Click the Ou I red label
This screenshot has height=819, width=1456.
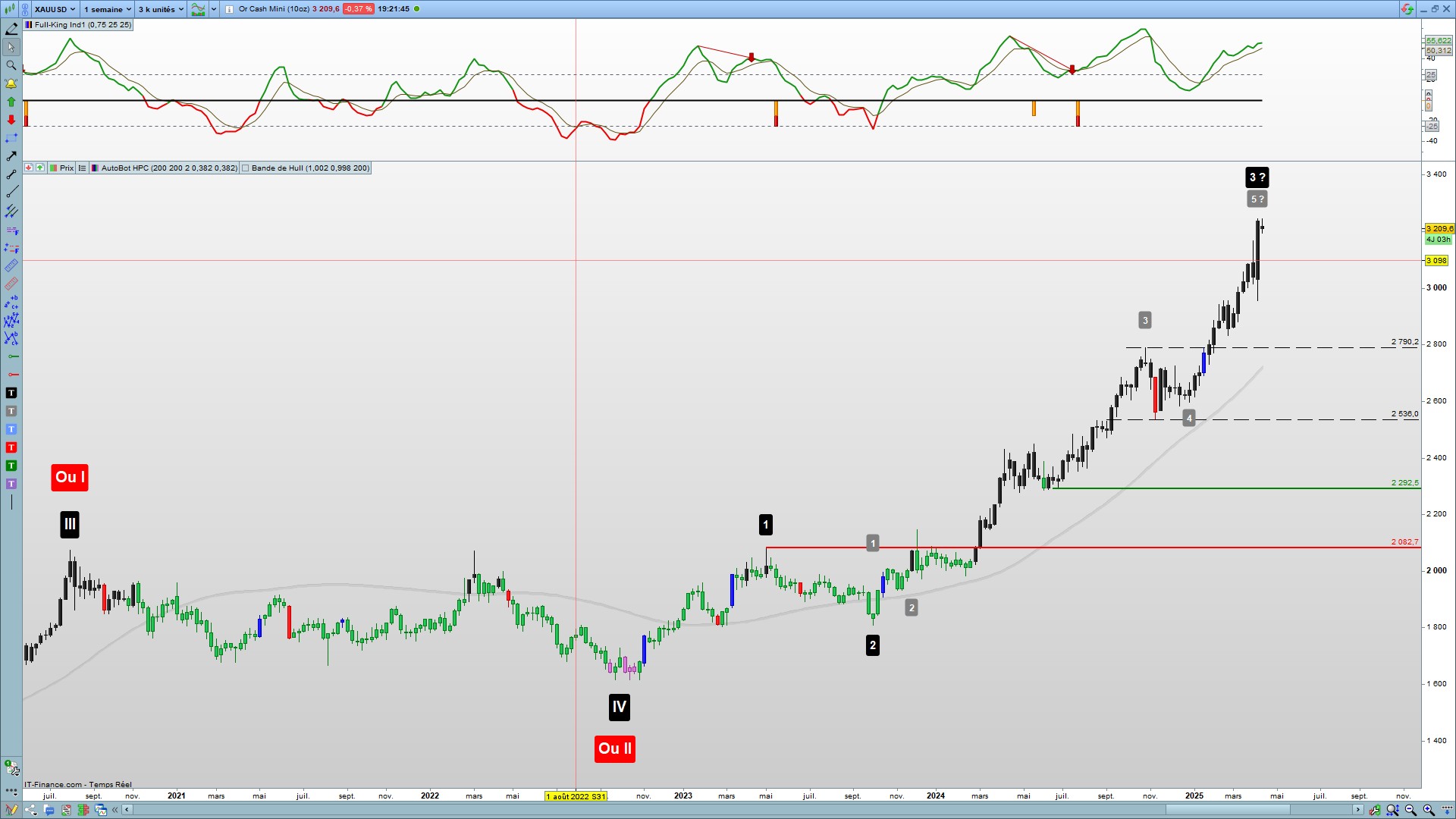[70, 478]
